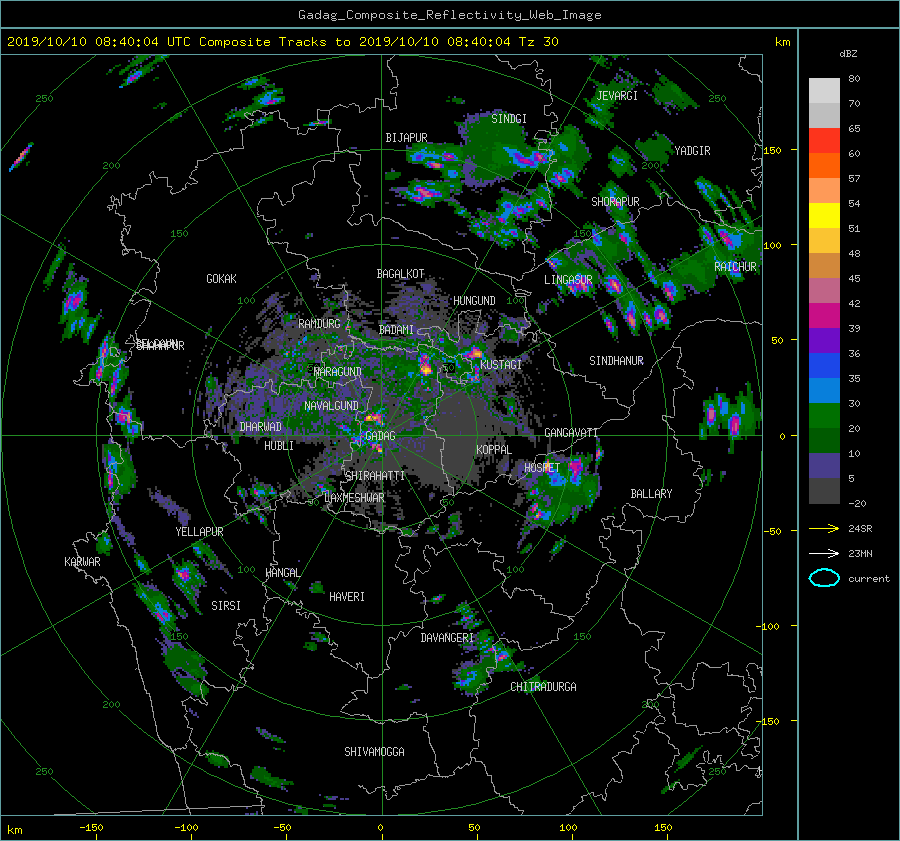The width and height of the screenshot is (900, 841).
Task: Click the 80 dBZ light gray legend swatch
Action: pos(824,90)
